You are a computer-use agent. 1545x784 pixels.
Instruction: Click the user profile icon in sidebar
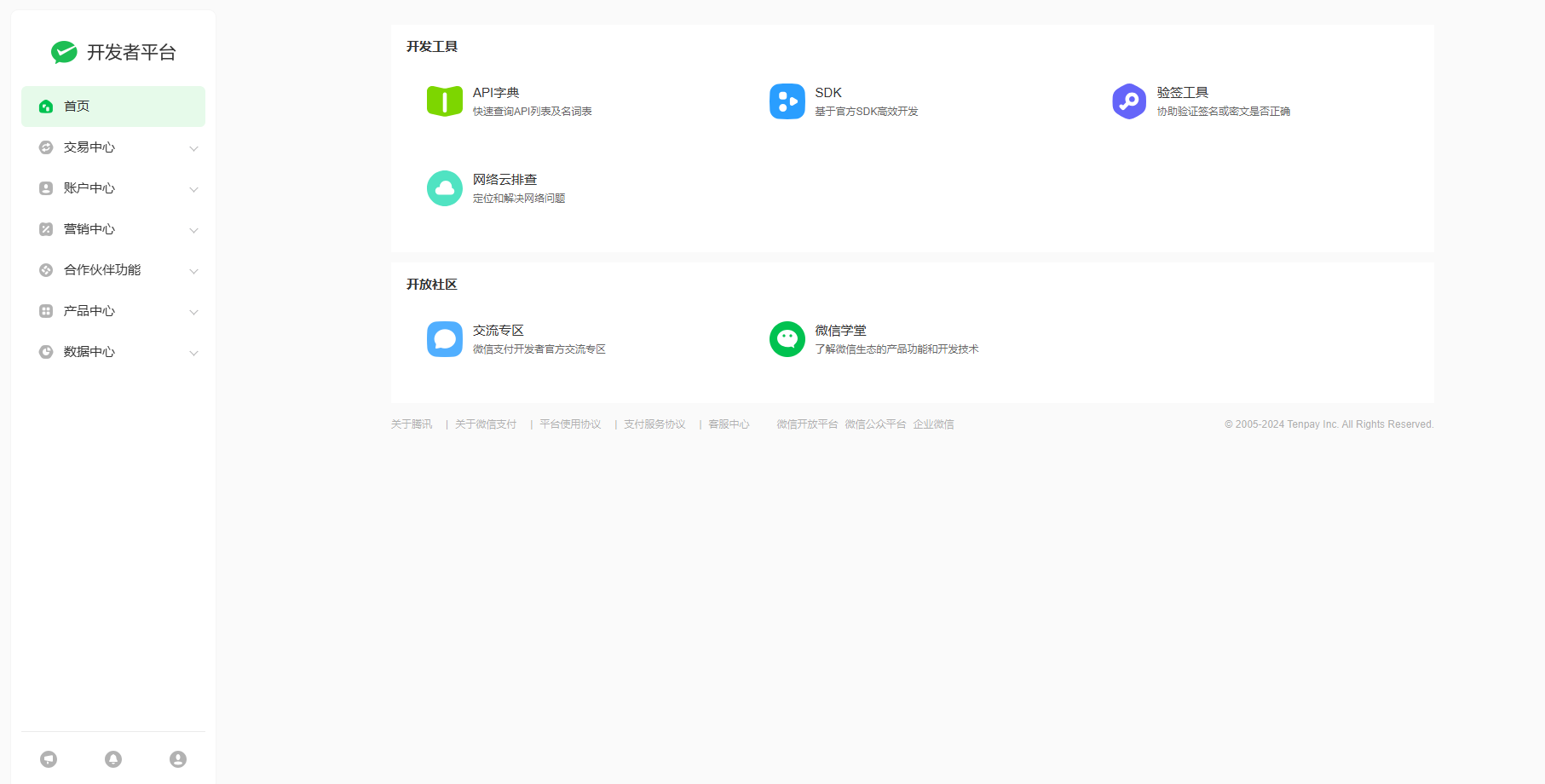pos(178,759)
